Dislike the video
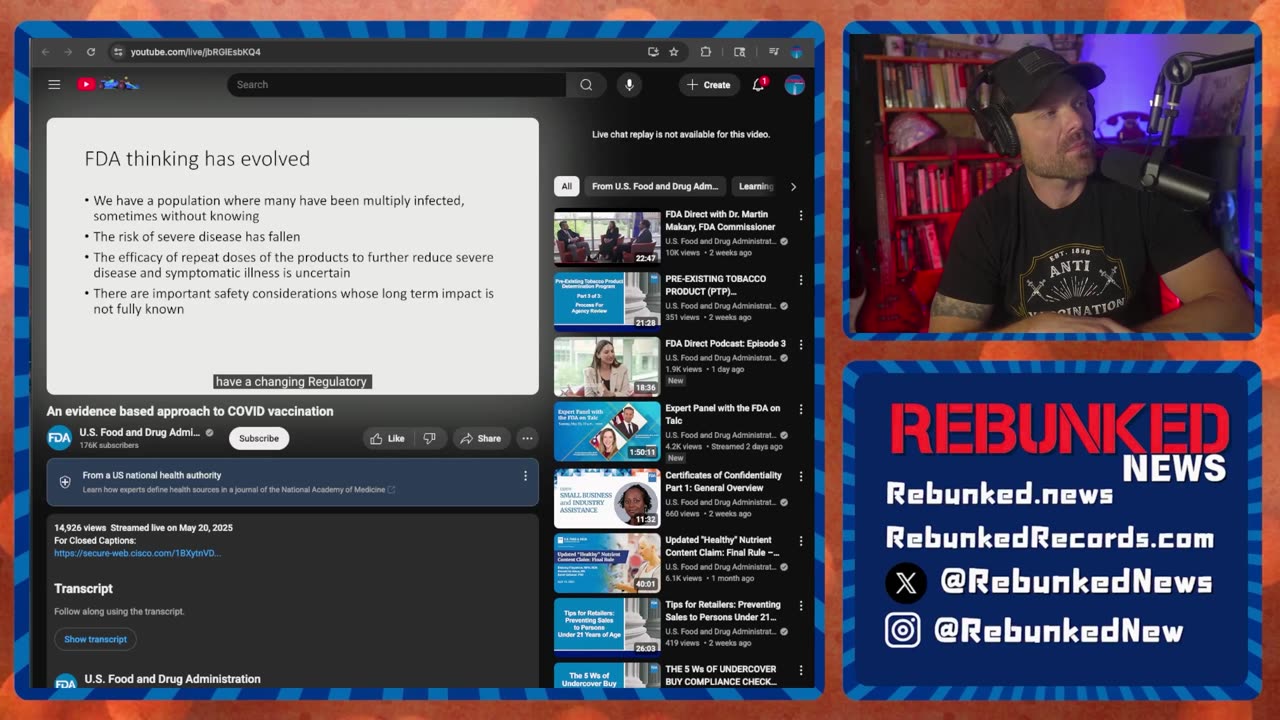This screenshot has height=720, width=1280. (x=429, y=438)
